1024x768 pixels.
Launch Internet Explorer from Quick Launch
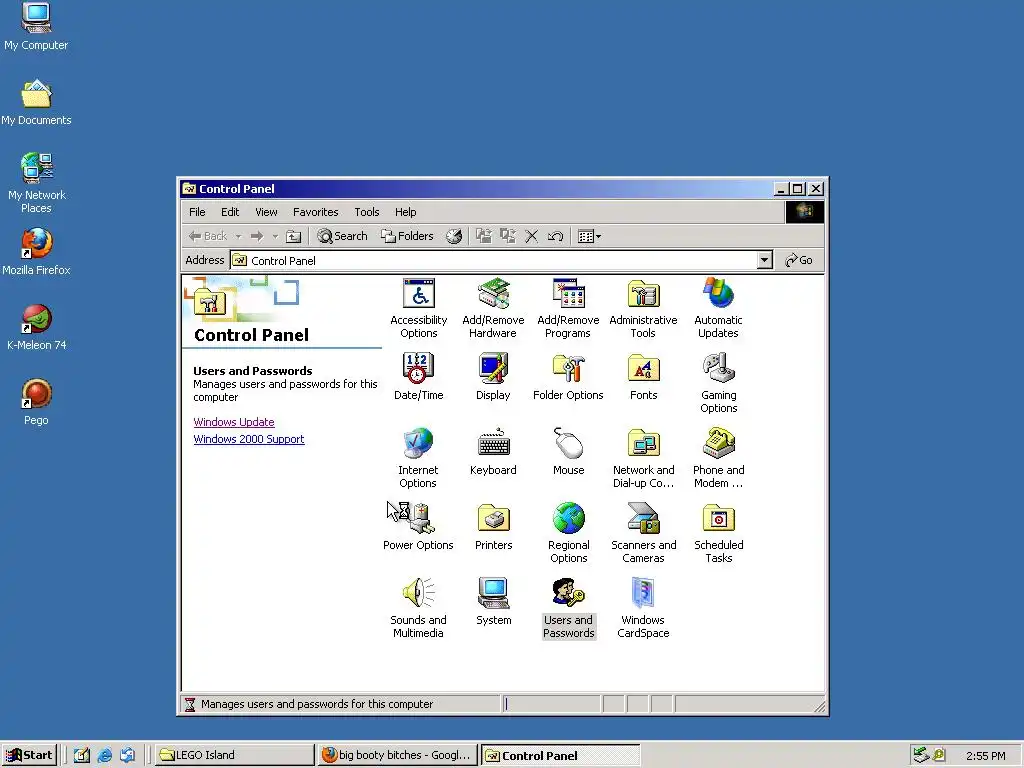coord(104,756)
